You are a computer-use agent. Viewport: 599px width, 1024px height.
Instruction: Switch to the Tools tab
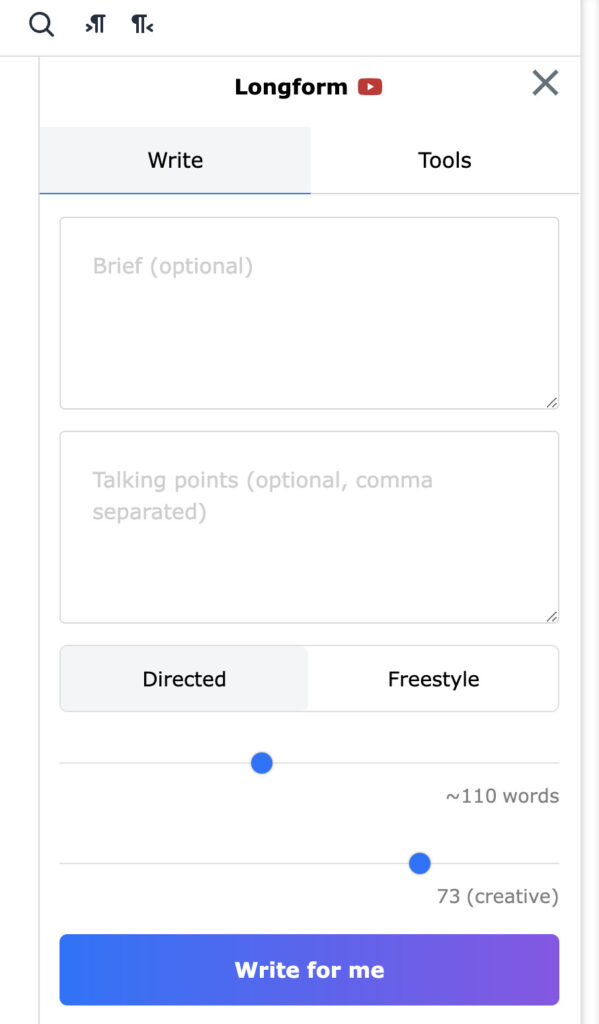(444, 160)
